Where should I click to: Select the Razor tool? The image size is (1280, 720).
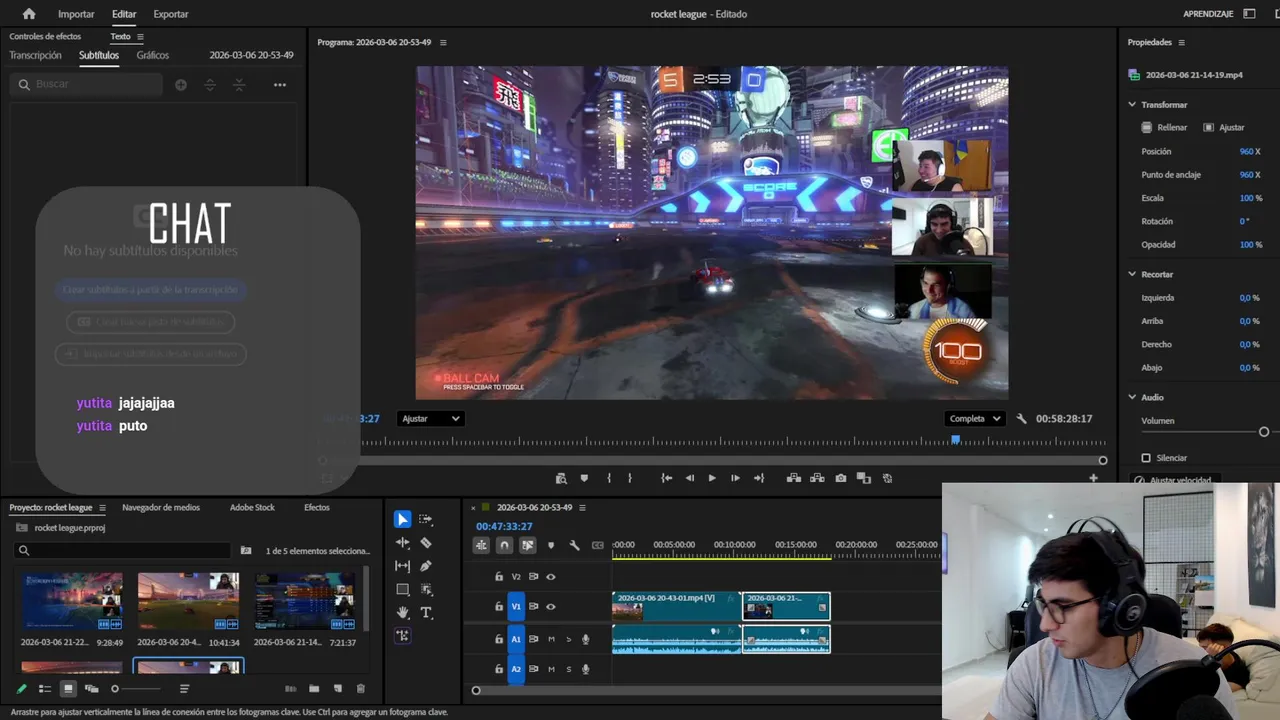click(x=426, y=543)
